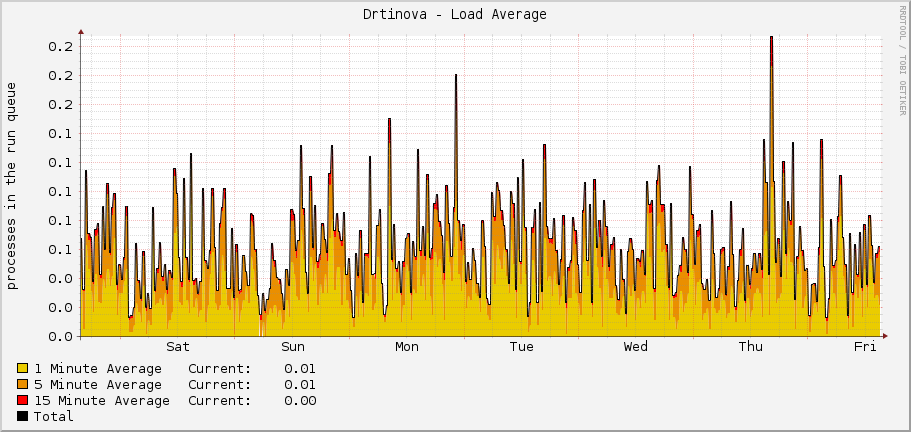Click the 'Thu' x-axis label
The image size is (911, 432).
click(751, 347)
